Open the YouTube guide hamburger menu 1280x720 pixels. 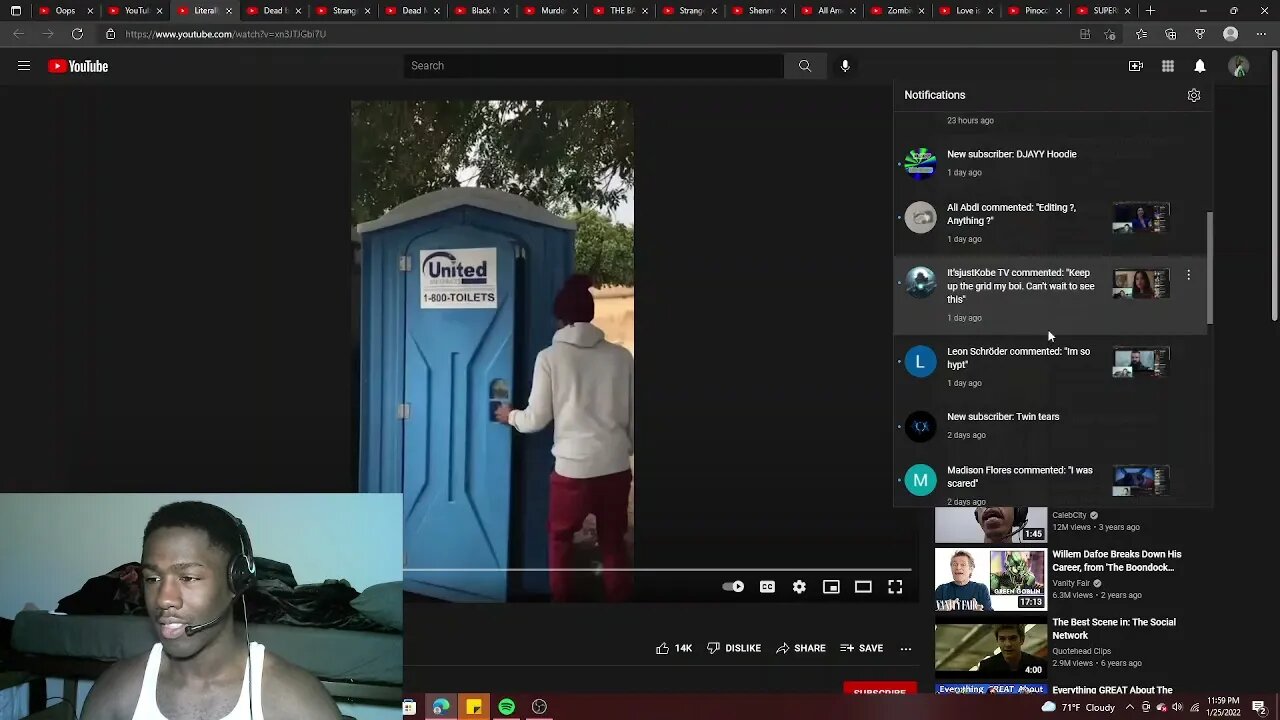click(24, 66)
